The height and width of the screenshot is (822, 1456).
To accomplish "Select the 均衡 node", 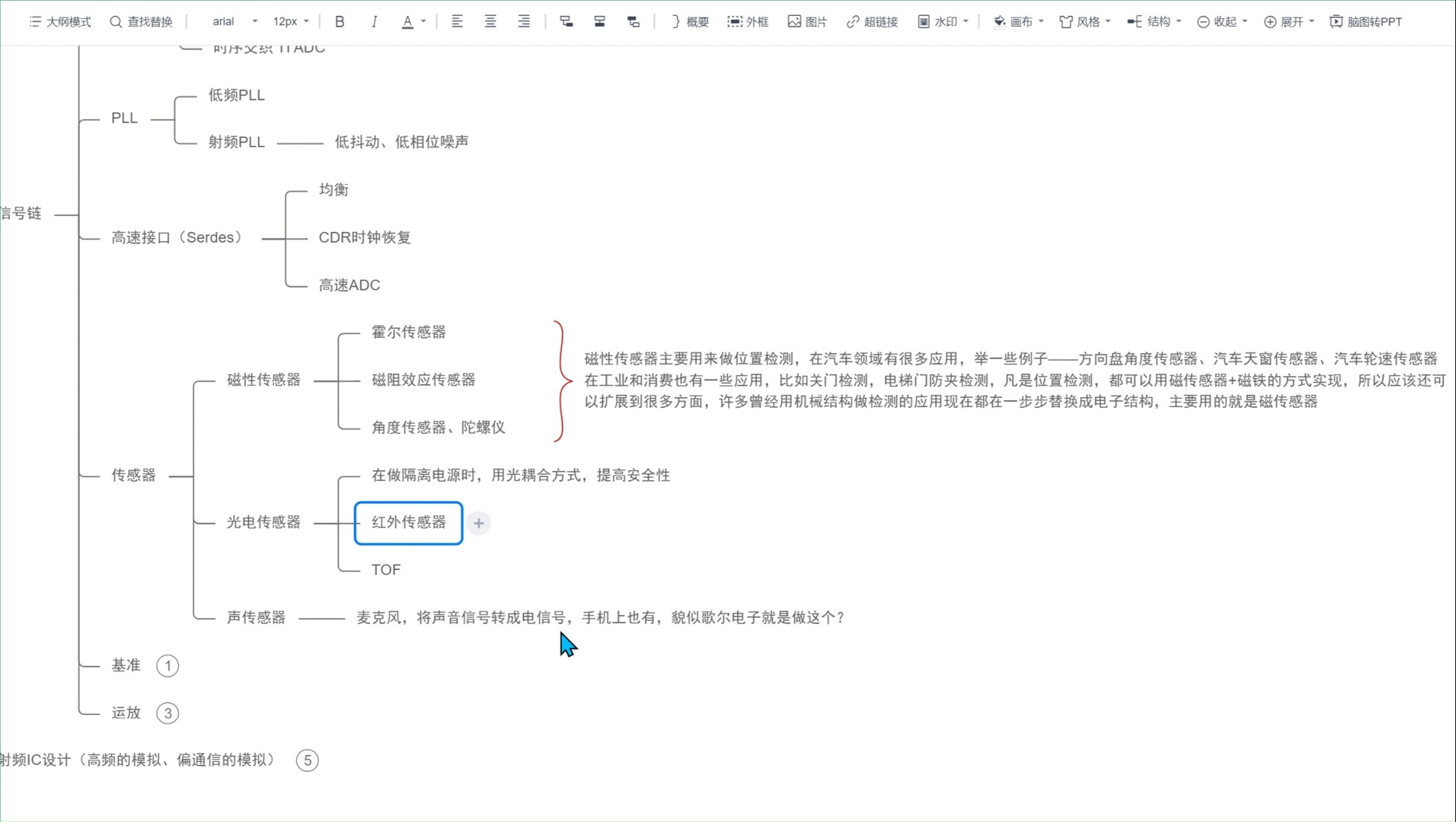I will click(334, 190).
